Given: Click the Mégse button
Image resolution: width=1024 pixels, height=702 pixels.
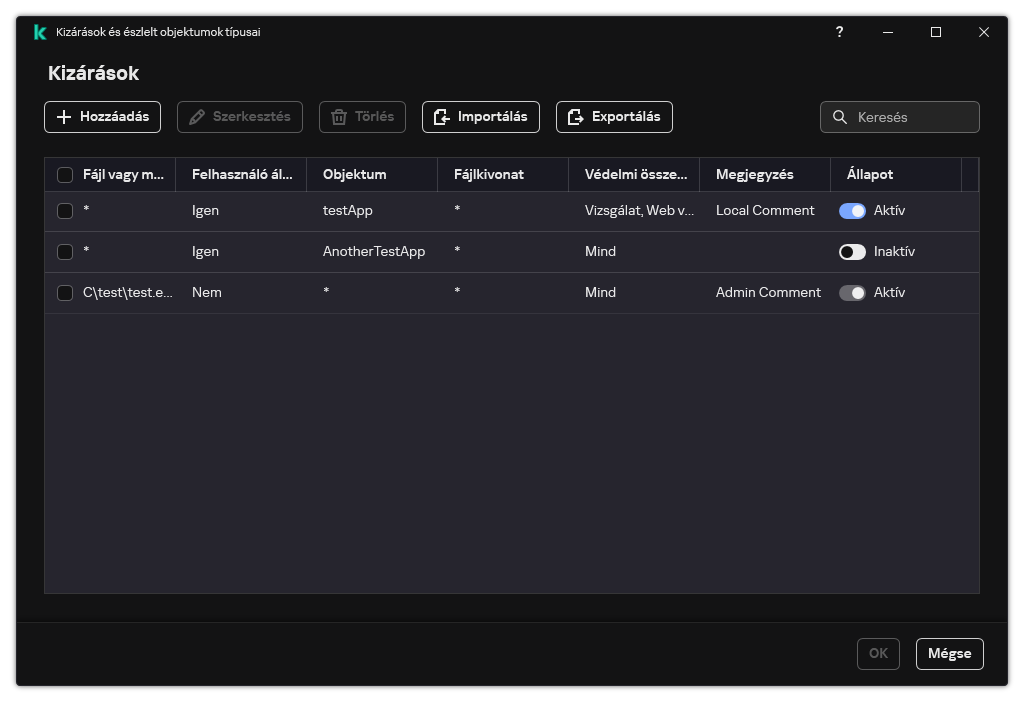Looking at the screenshot, I should point(949,653).
